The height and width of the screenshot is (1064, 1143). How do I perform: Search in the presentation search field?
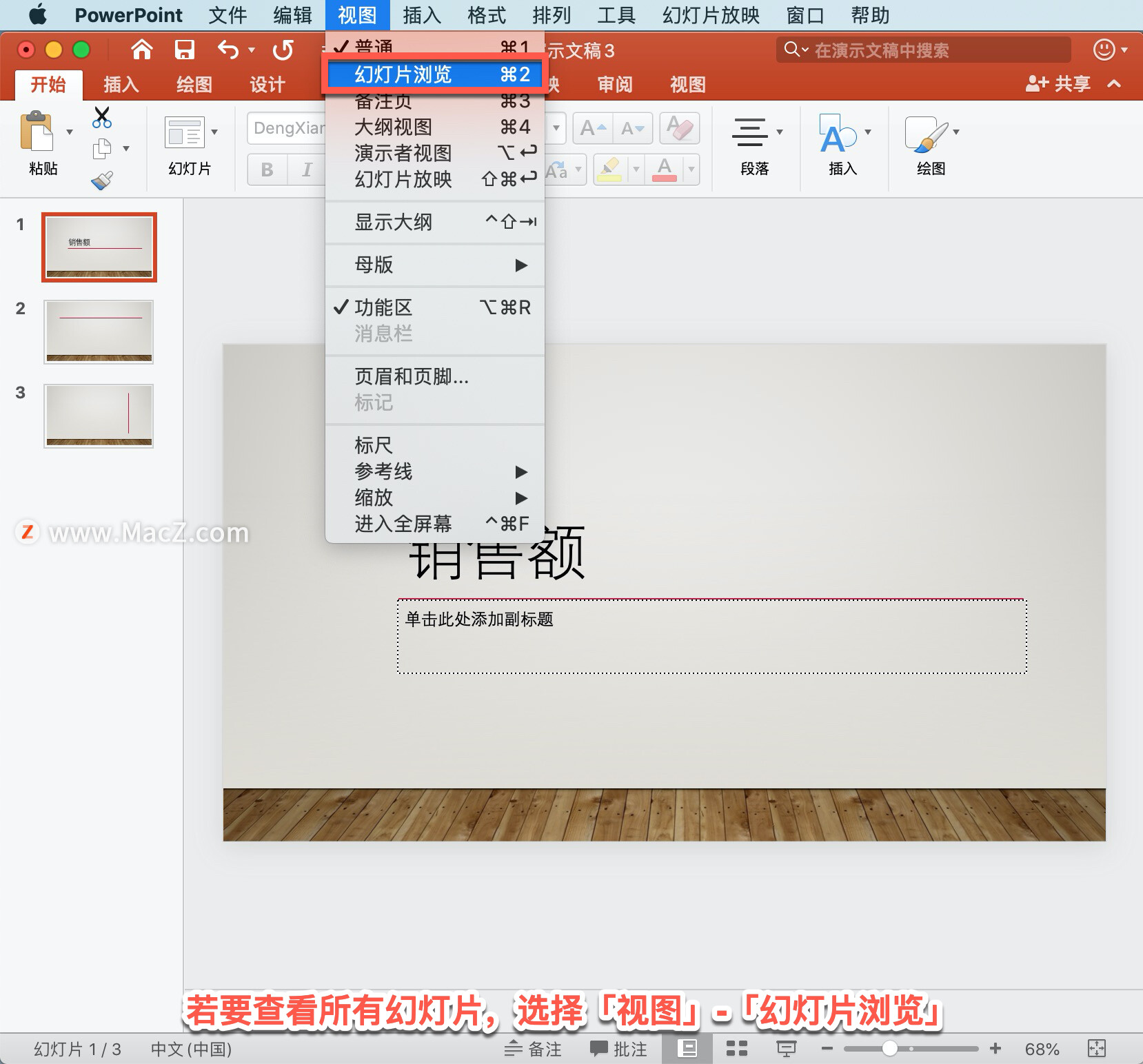[924, 50]
